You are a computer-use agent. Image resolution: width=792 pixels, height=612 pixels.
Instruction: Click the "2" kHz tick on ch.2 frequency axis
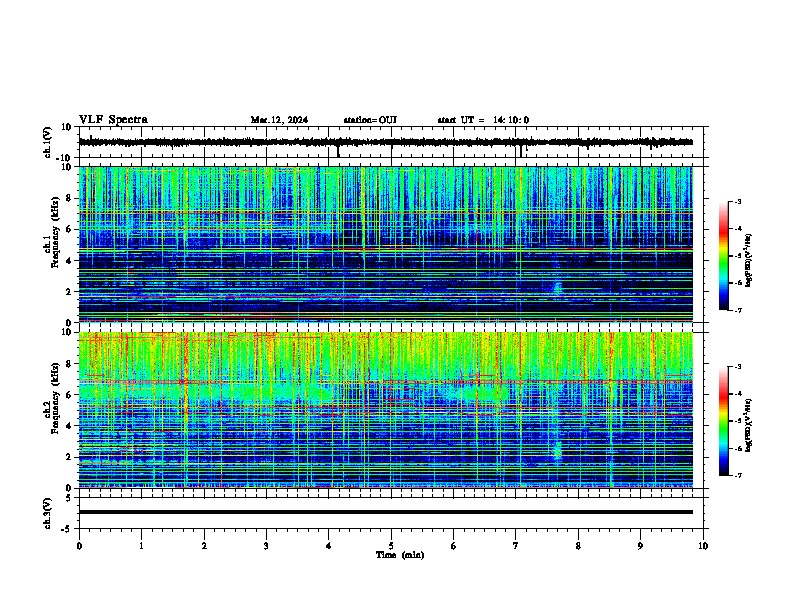pyautogui.click(x=70, y=457)
